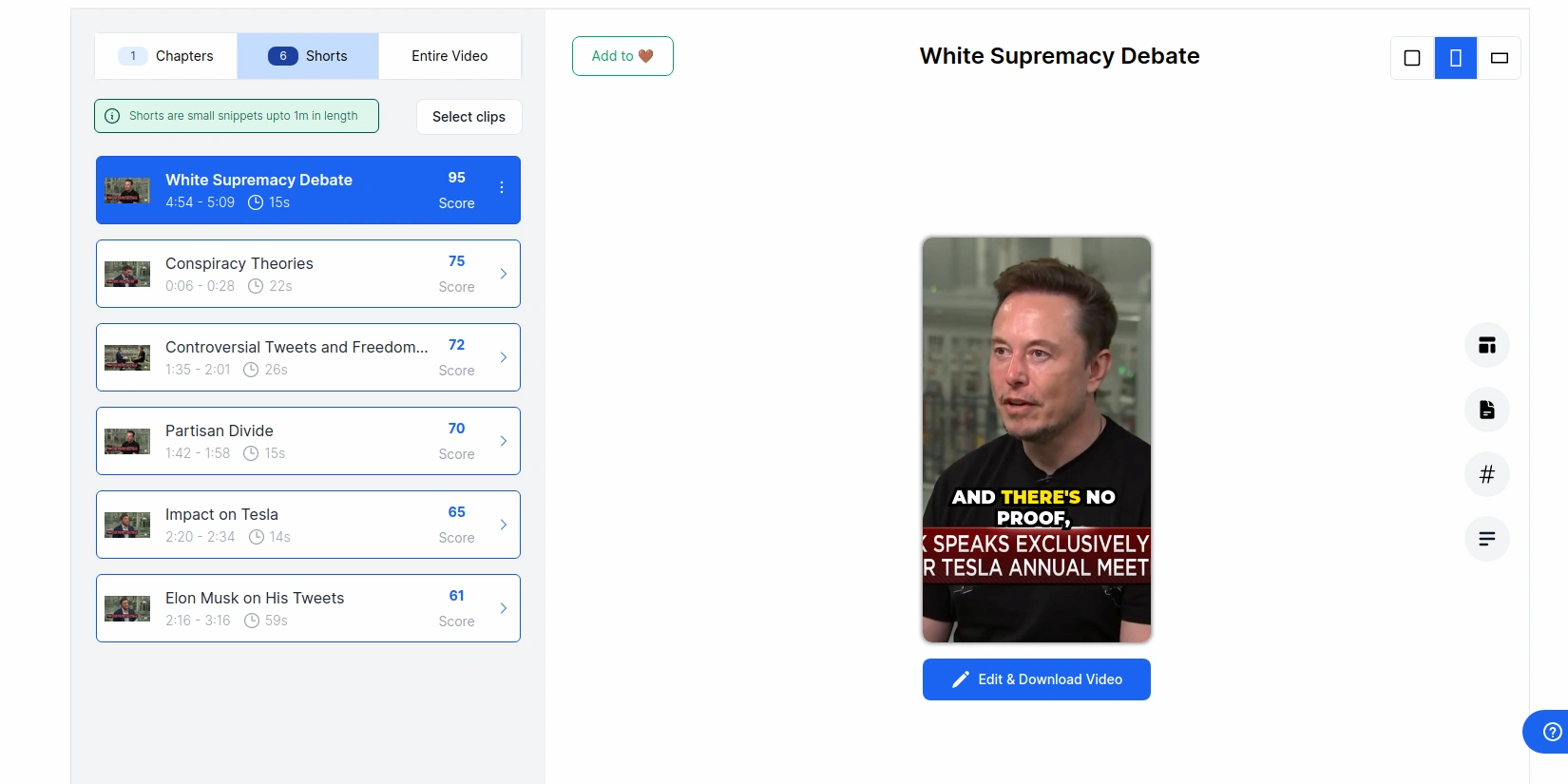The width and height of the screenshot is (1568, 784).
Task: Open the three-dot menu on White Supremacy Debate
Action: 502,188
